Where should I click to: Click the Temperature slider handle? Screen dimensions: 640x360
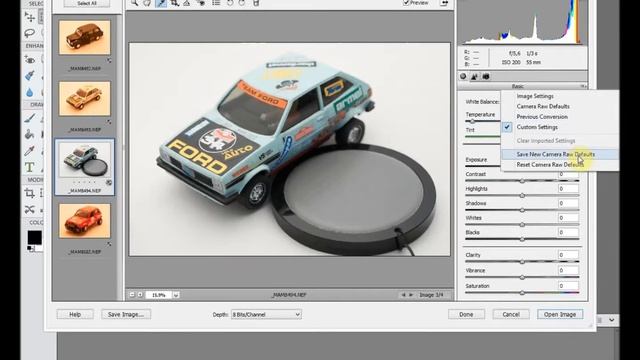(x=472, y=121)
